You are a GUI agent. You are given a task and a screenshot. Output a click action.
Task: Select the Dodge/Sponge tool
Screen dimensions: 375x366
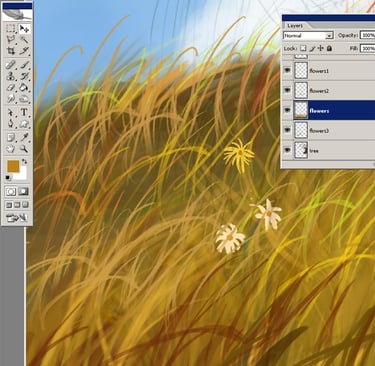coord(24,99)
